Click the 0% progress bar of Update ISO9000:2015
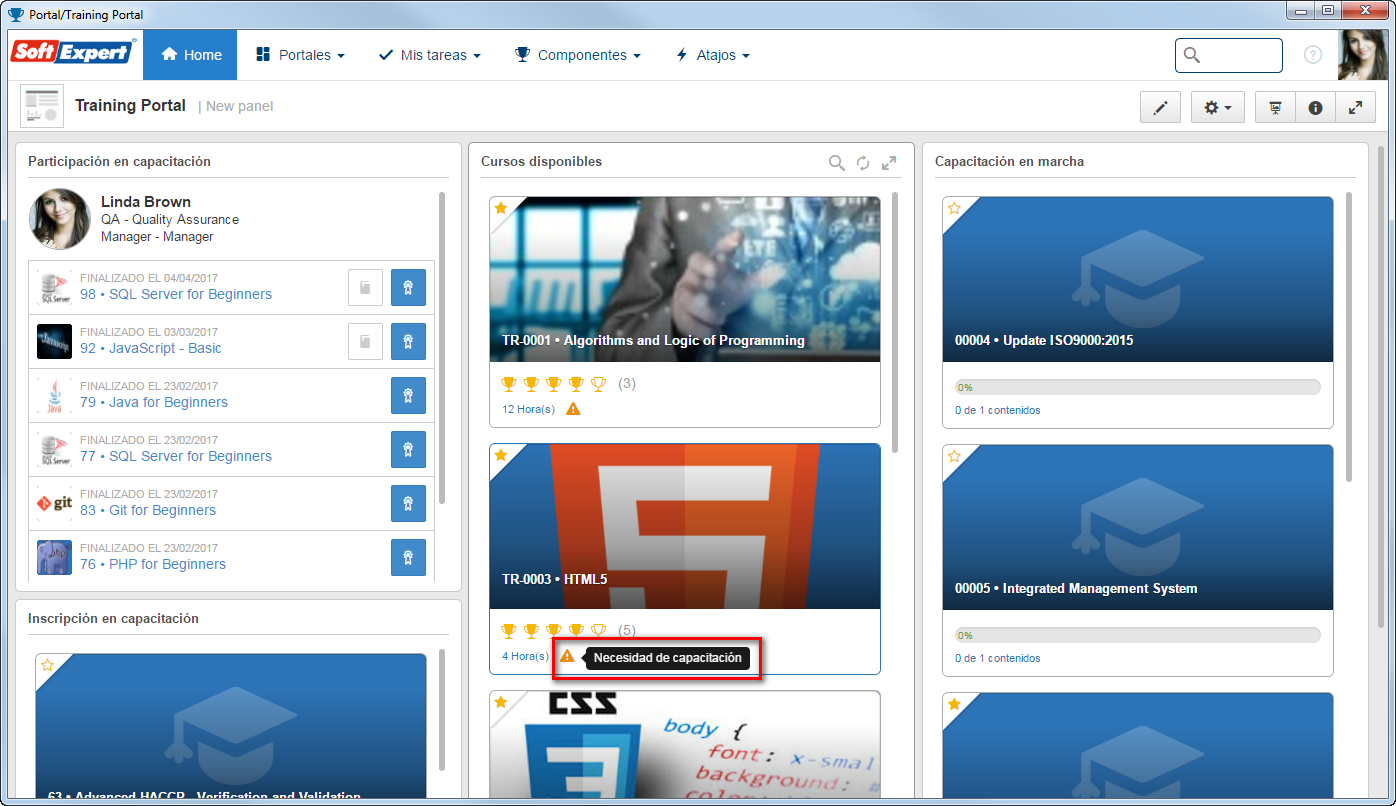Viewport: 1396px width, 806px height. [1138, 387]
